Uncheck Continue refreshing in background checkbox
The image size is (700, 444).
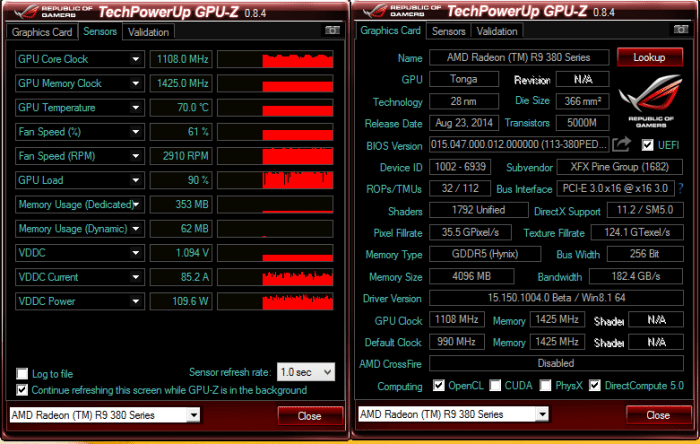click(x=22, y=390)
